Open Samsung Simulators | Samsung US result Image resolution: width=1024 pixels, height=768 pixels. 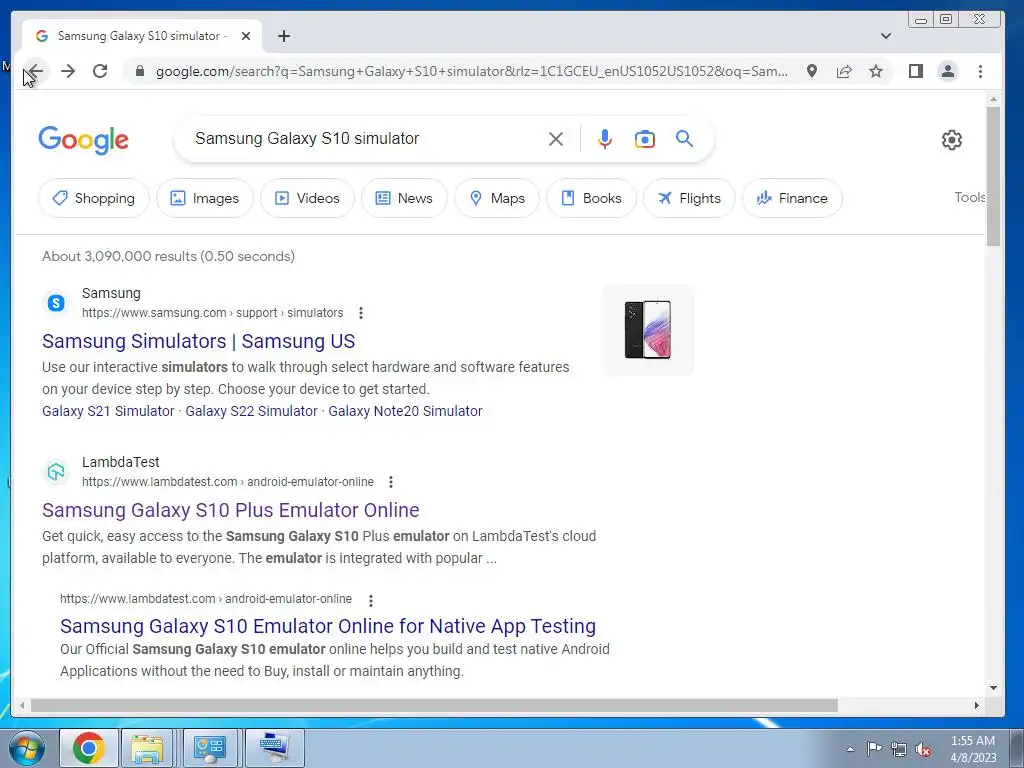199,341
